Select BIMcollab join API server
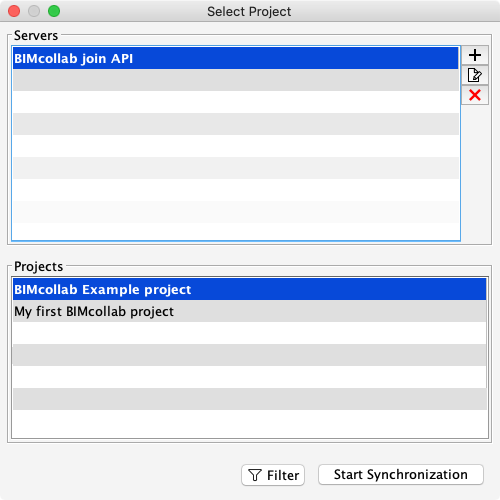Screen dimensions: 500x500 pos(236,58)
